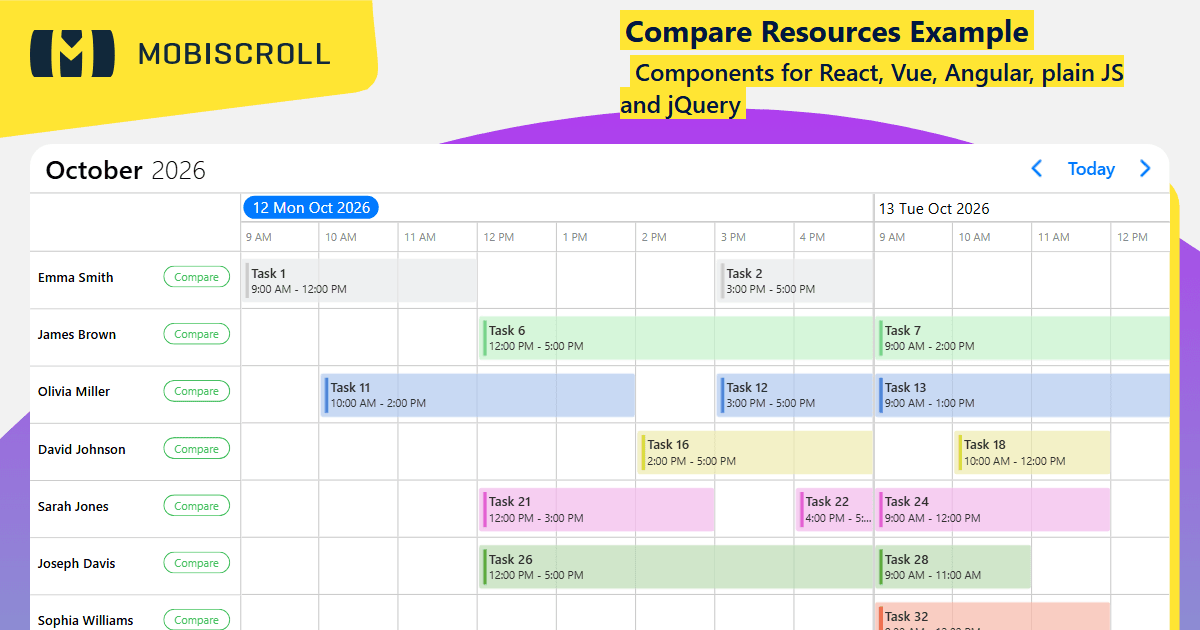1200x630 pixels.
Task: Click the 10 AM label under Monday
Action: [341, 237]
